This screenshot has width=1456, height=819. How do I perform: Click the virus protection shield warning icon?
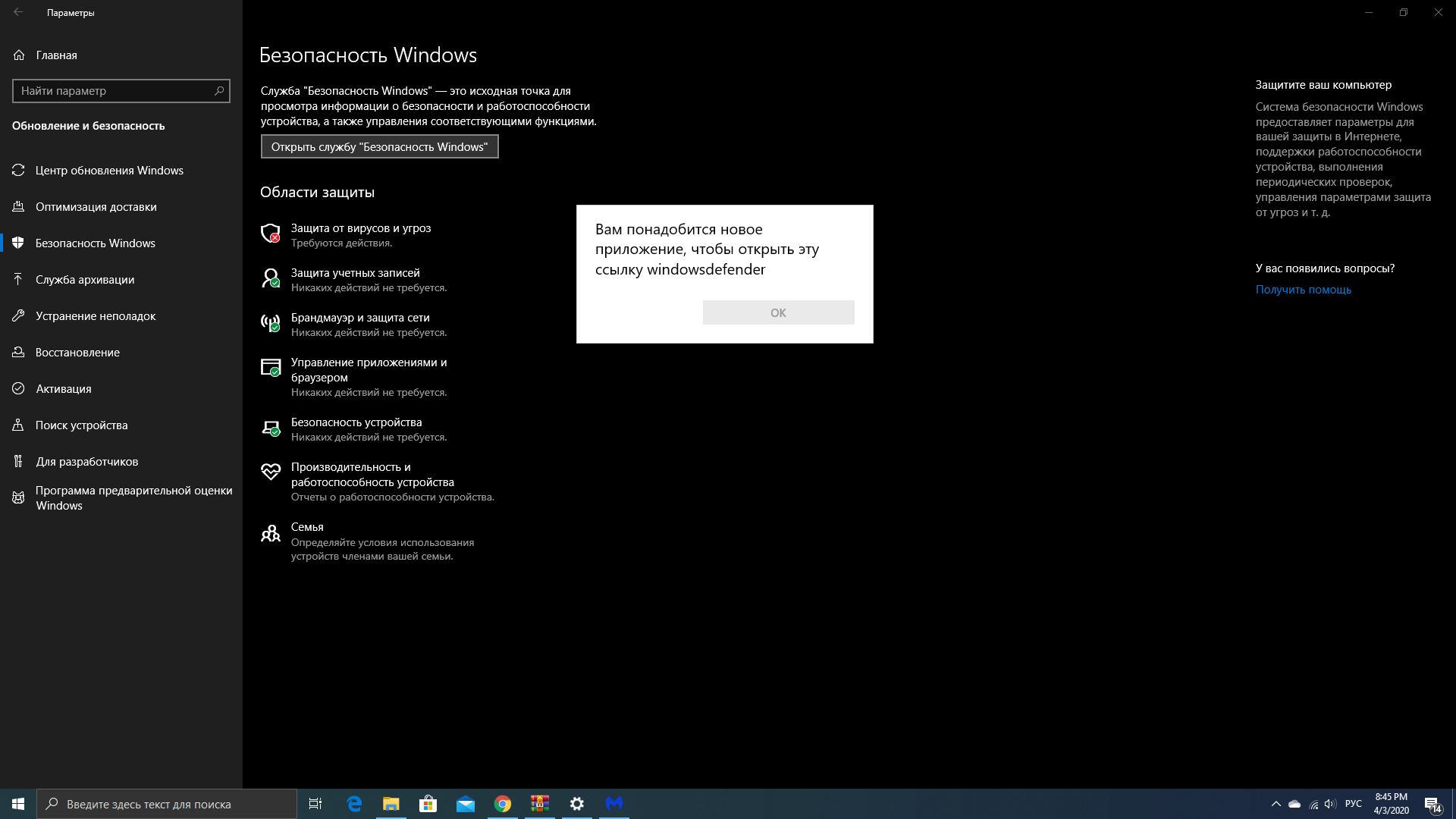(x=271, y=233)
